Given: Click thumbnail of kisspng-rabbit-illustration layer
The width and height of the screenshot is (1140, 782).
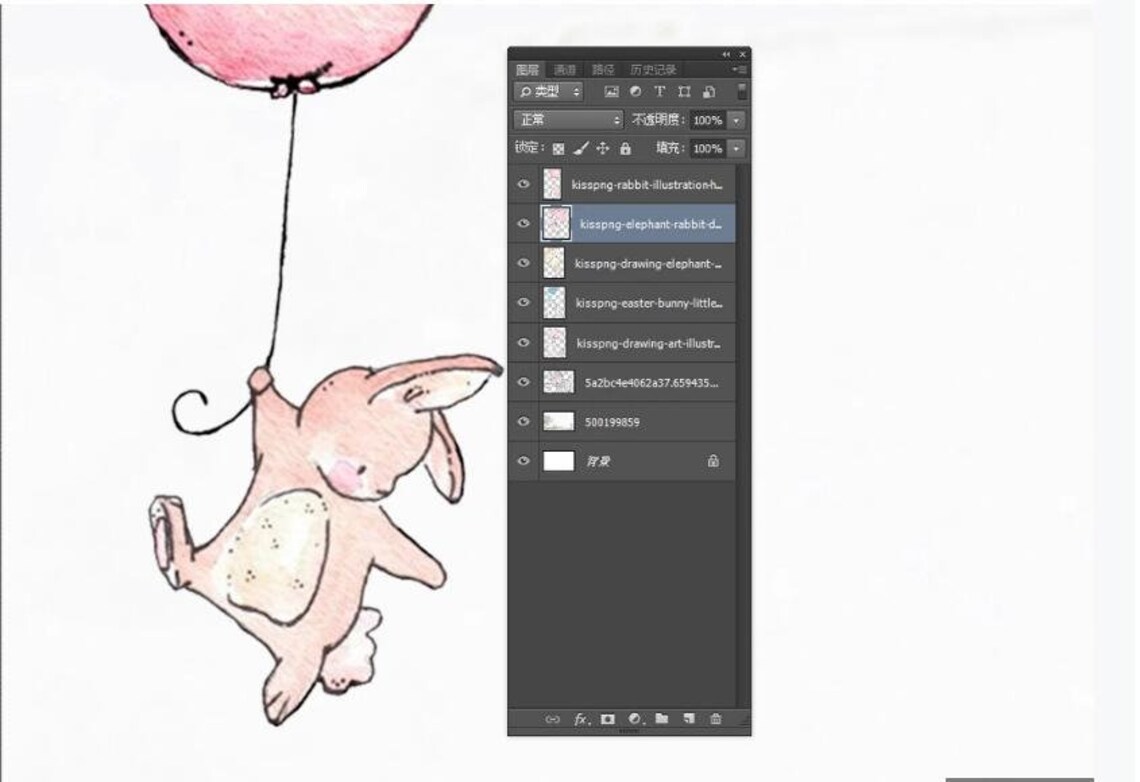Looking at the screenshot, I should tap(553, 185).
